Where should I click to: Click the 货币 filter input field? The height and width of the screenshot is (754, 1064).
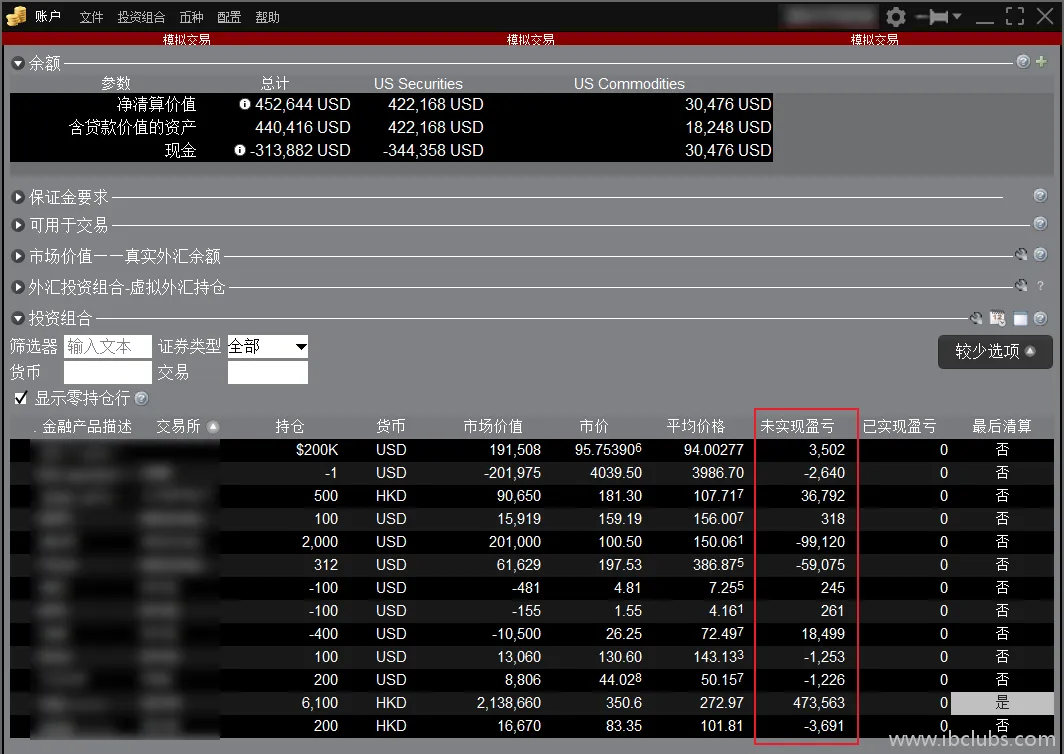pyautogui.click(x=107, y=372)
